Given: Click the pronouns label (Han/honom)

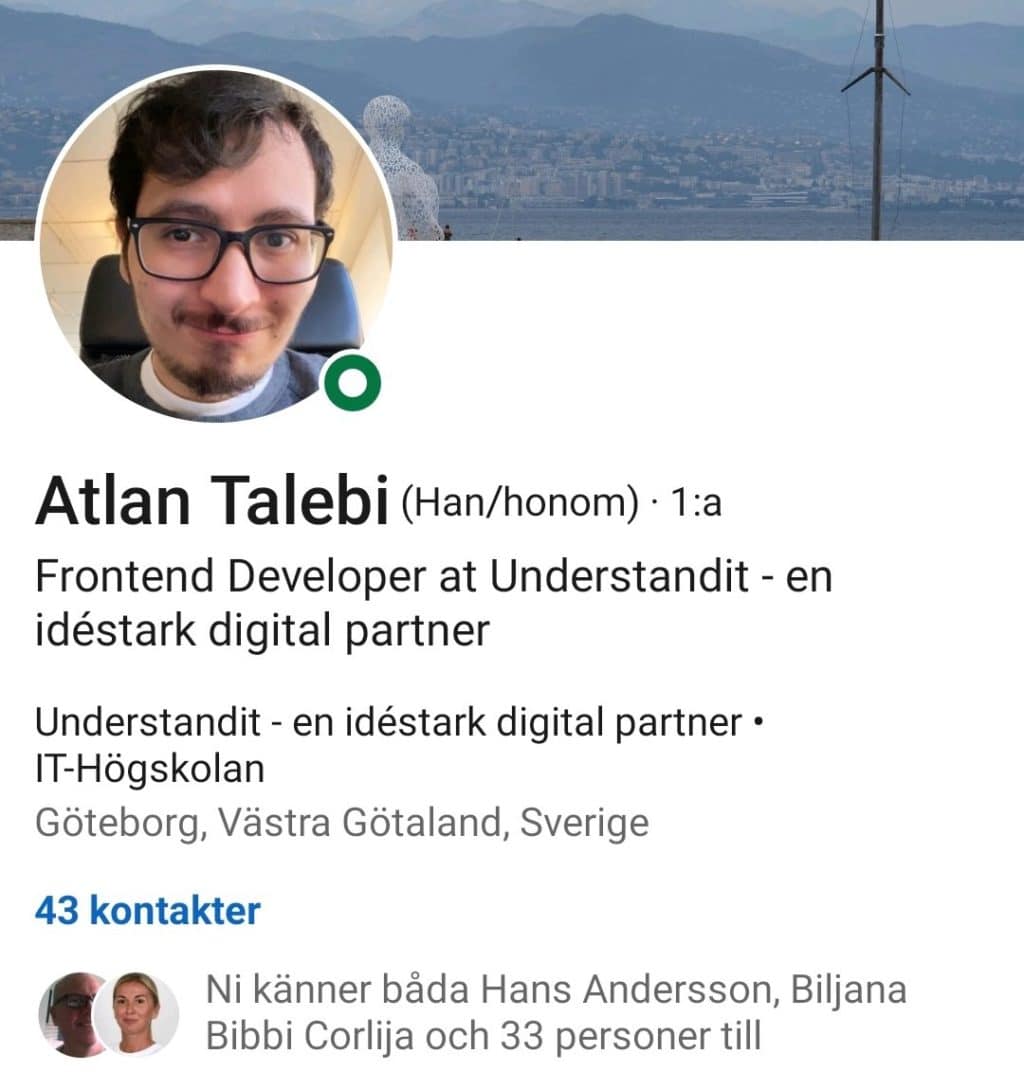Looking at the screenshot, I should tap(519, 503).
